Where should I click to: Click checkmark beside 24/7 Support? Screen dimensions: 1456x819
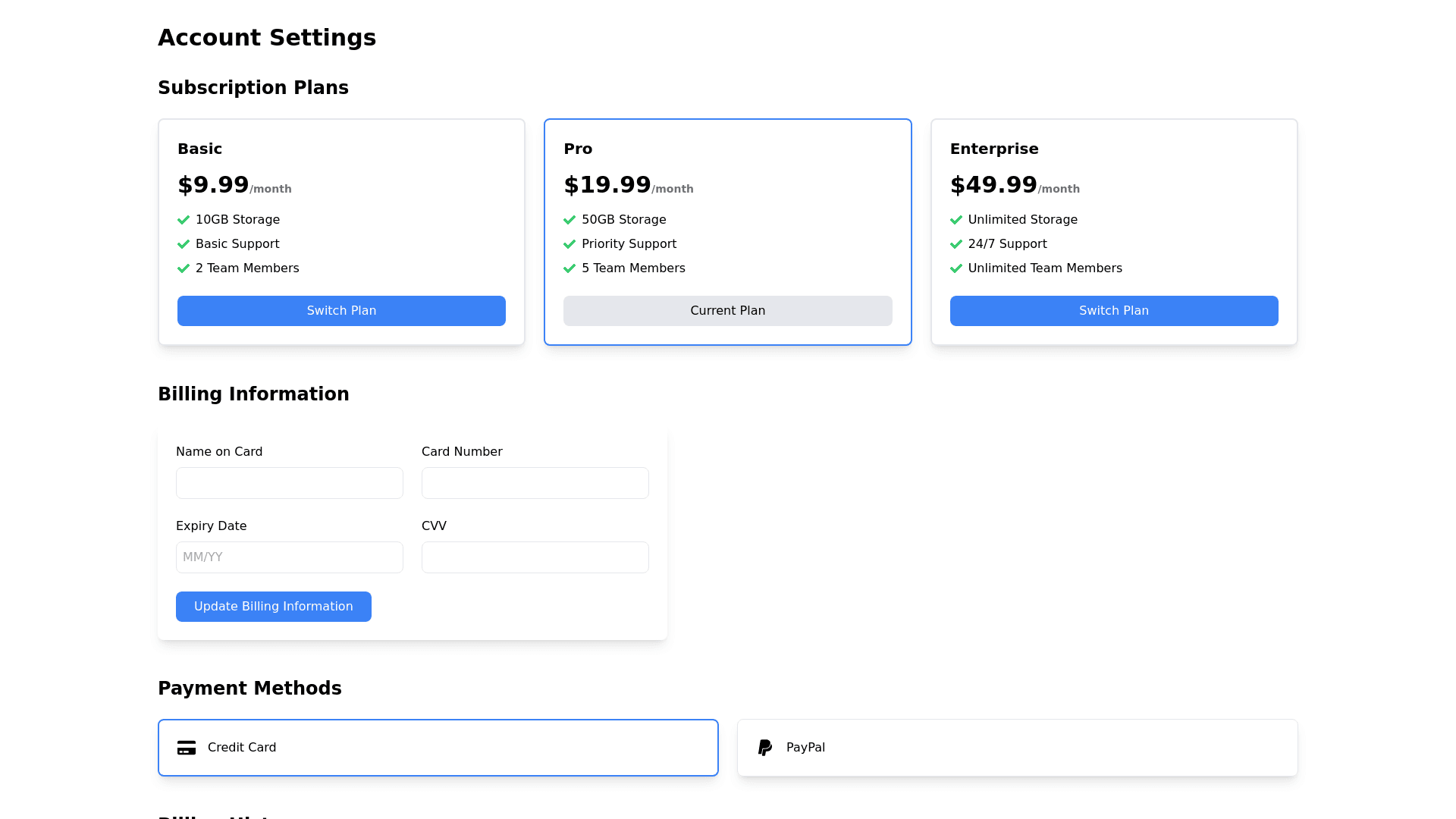[x=955, y=244]
